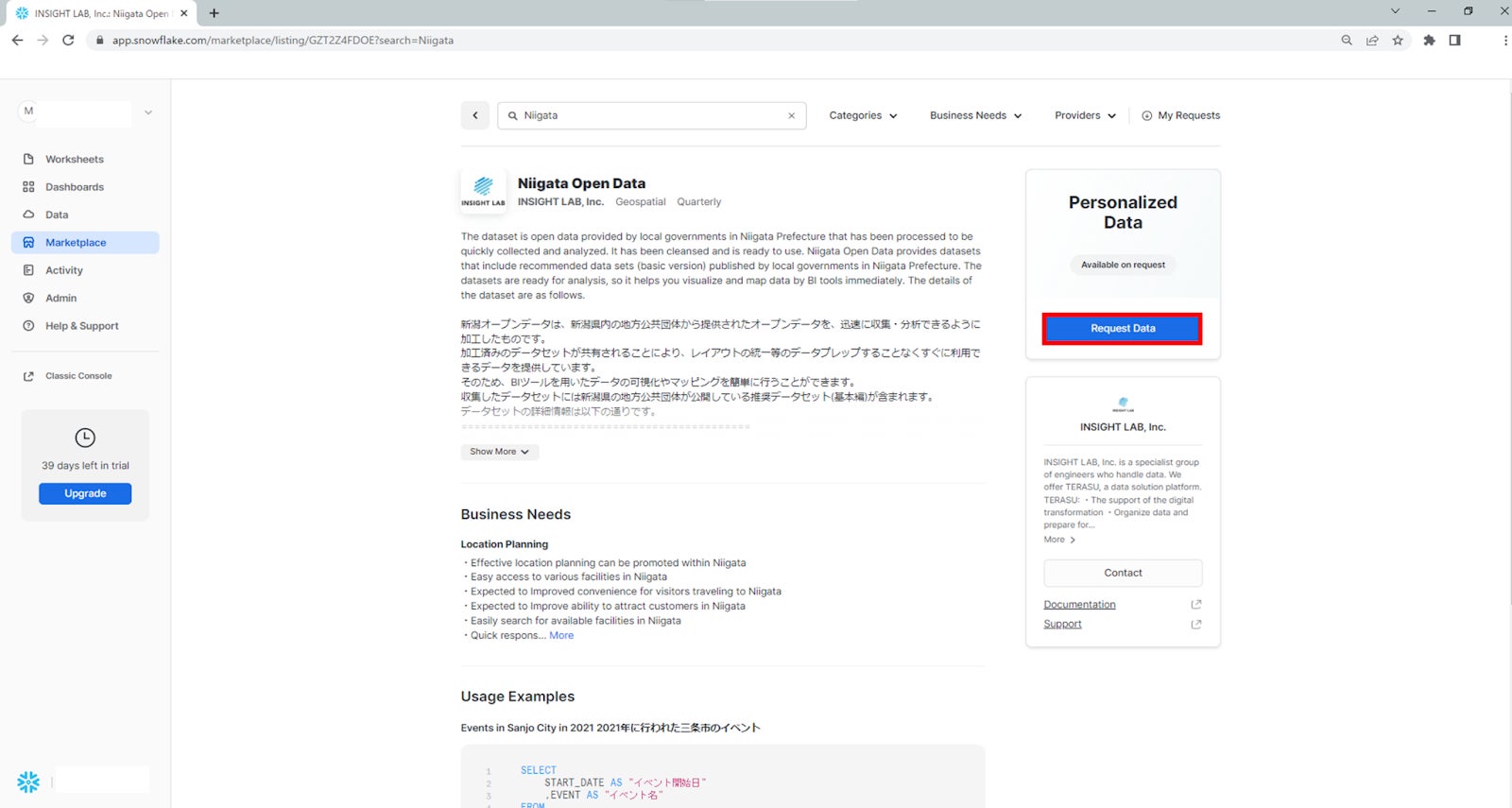Image resolution: width=1512 pixels, height=808 pixels.
Task: Open the Support link
Action: [x=1062, y=624]
